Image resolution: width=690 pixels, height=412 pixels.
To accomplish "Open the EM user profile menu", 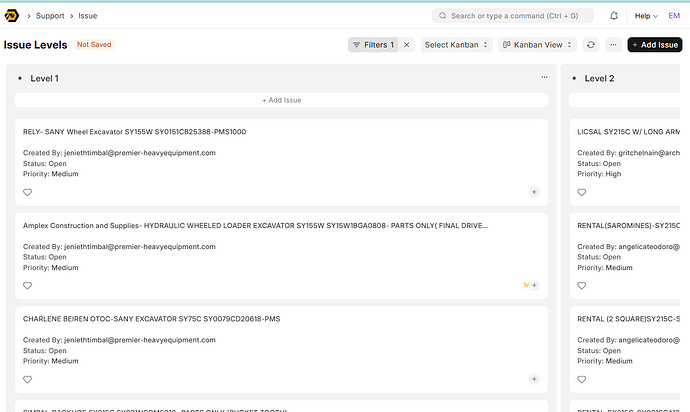I will coord(674,16).
